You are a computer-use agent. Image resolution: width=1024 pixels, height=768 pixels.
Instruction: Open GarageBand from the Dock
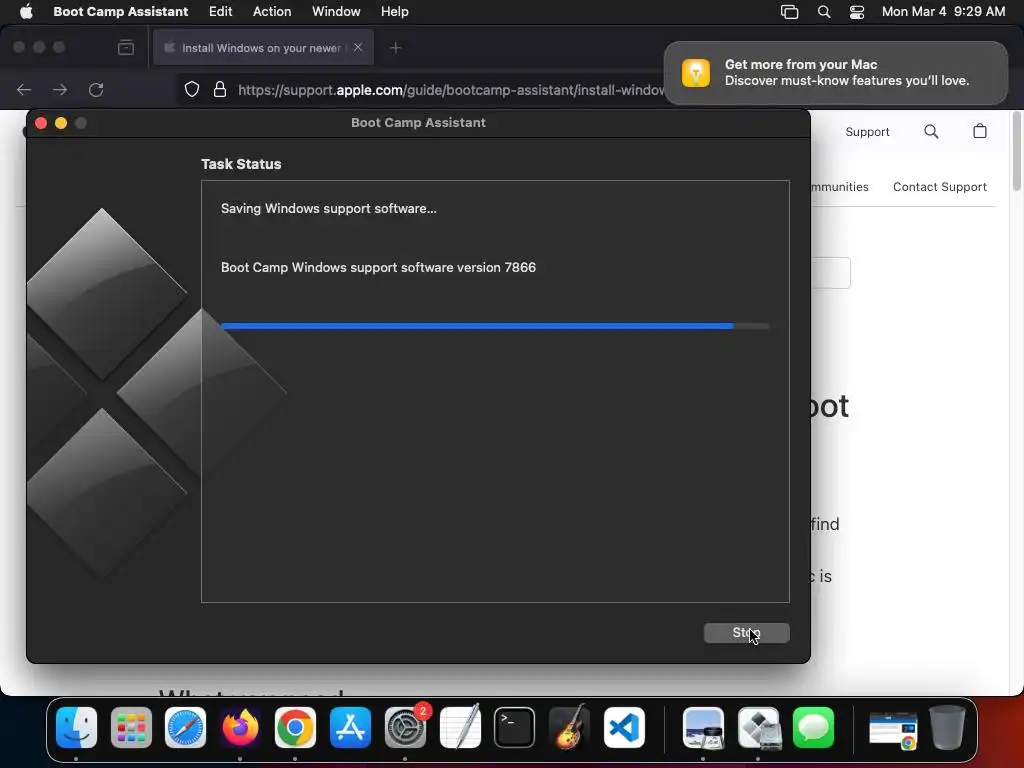pos(569,728)
